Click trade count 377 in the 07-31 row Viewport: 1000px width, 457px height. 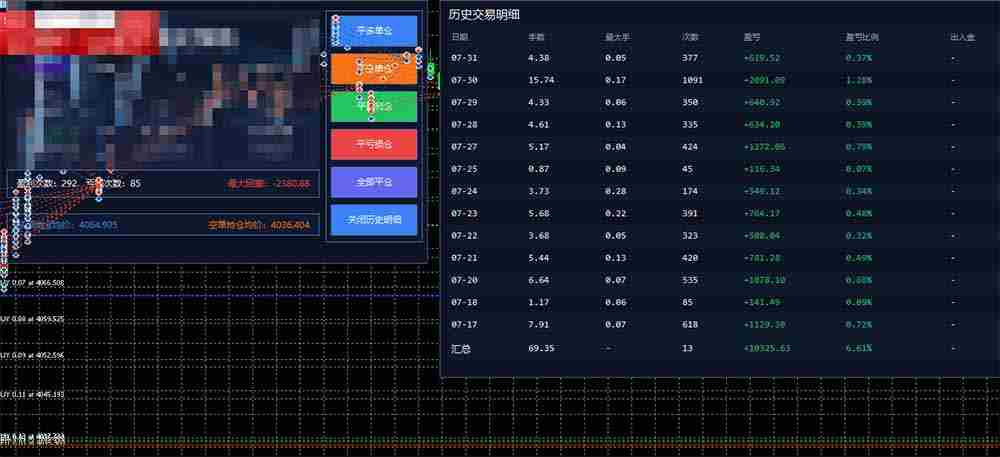point(690,58)
